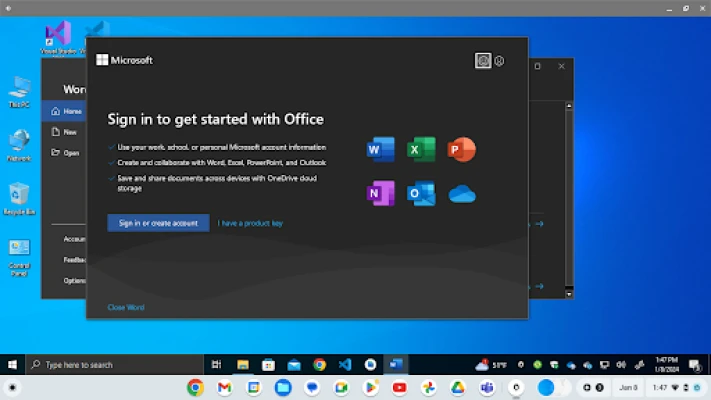Screen dimensions: 711x400
Task: Click the down arrow of Word's scrollbar
Action: click(x=570, y=293)
